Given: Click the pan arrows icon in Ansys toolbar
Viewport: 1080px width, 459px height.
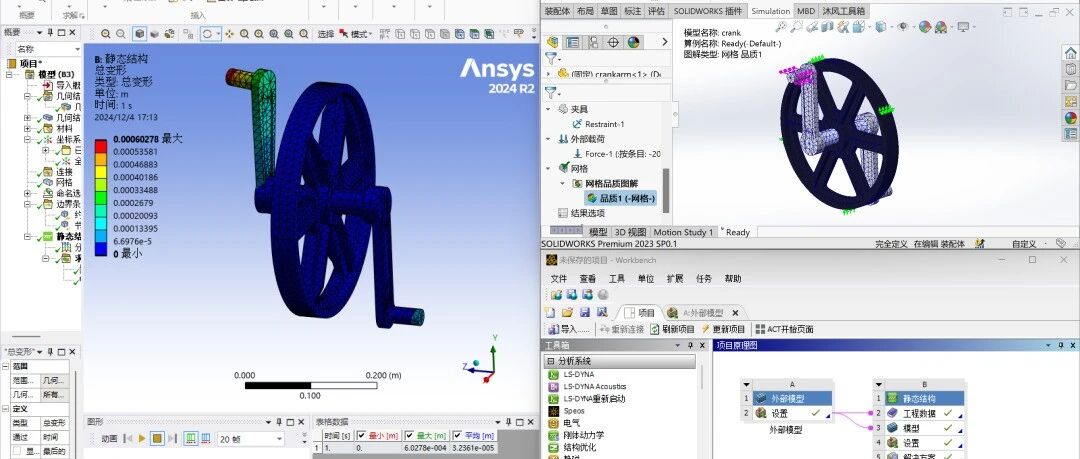Looking at the screenshot, I should (230, 34).
